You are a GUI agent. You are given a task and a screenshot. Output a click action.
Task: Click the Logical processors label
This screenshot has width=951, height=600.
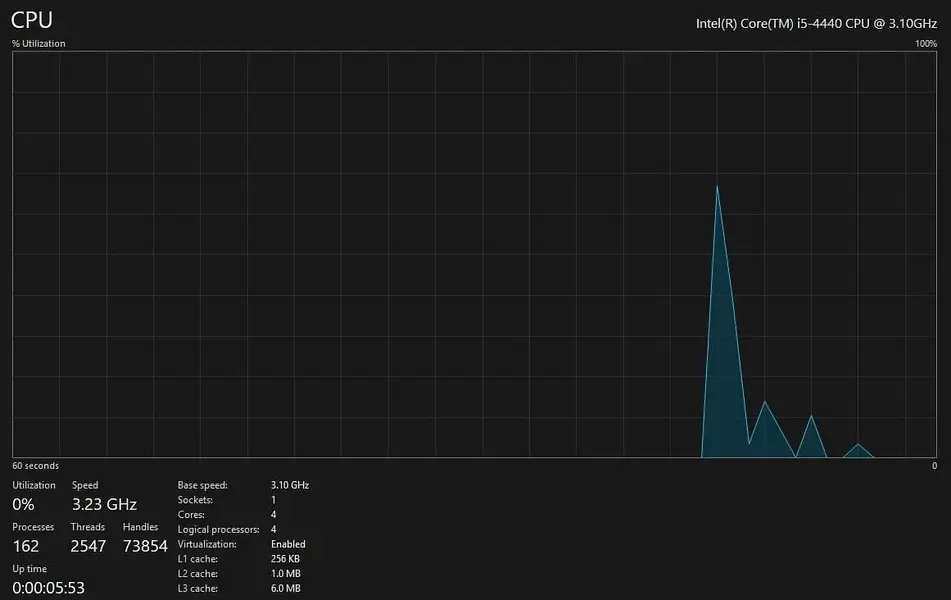[218, 530]
